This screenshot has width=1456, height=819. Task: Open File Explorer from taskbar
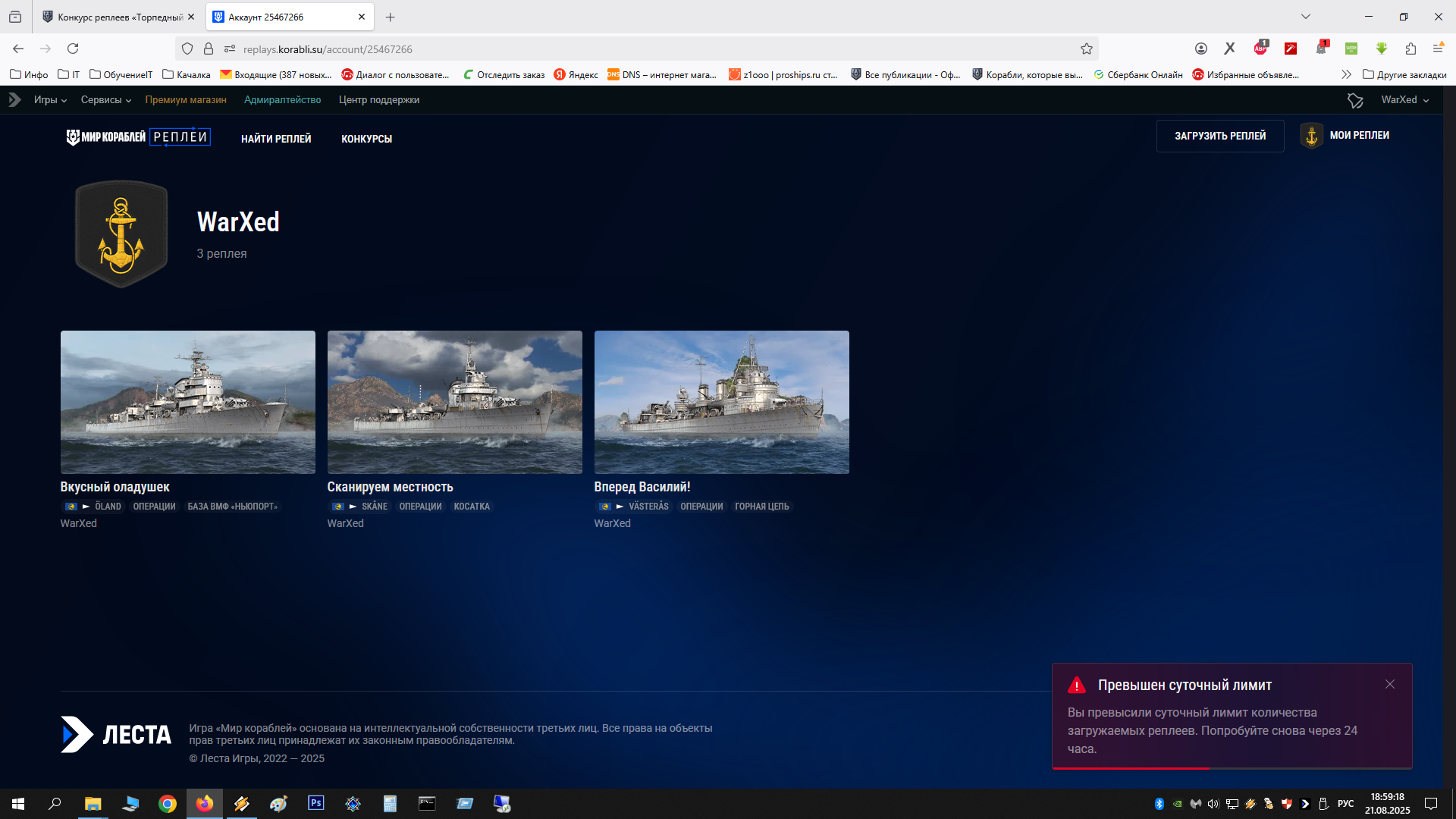(93, 804)
